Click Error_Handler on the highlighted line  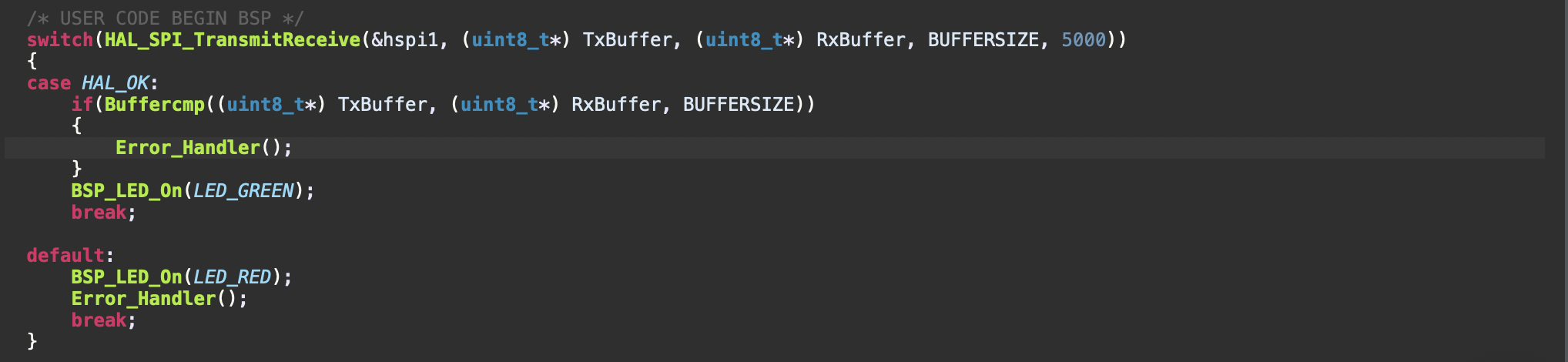(187, 147)
